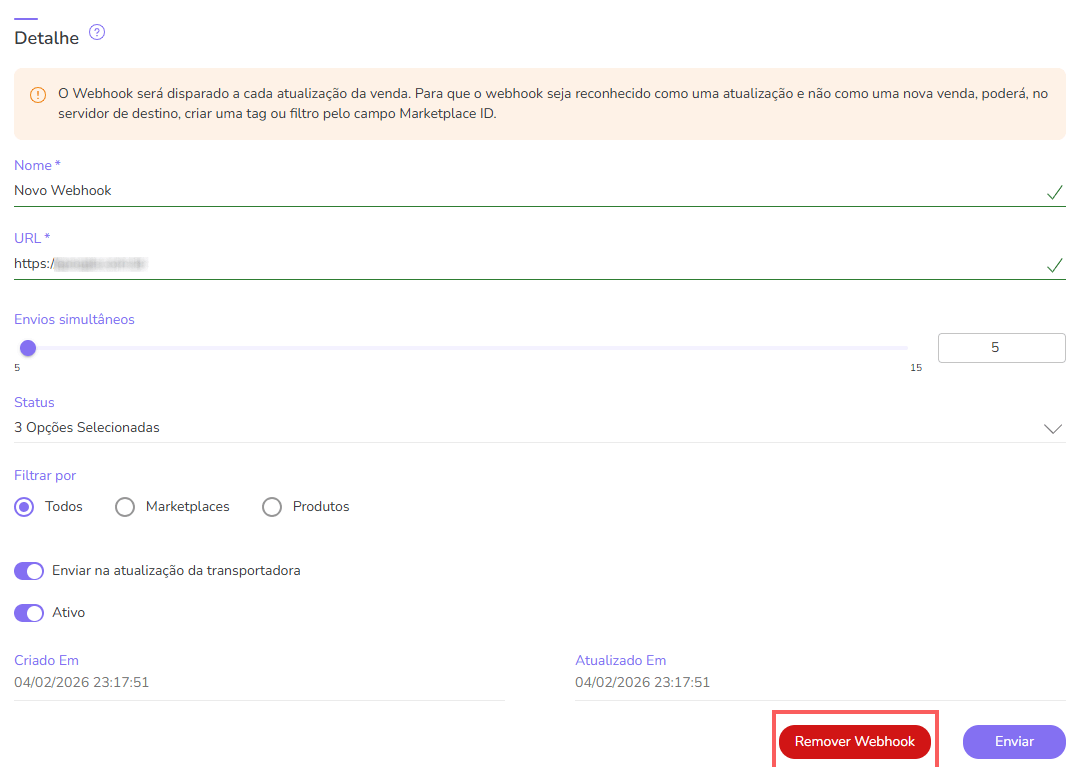Turn off the Ativo toggle
This screenshot has height=767, width=1081.
click(x=28, y=613)
